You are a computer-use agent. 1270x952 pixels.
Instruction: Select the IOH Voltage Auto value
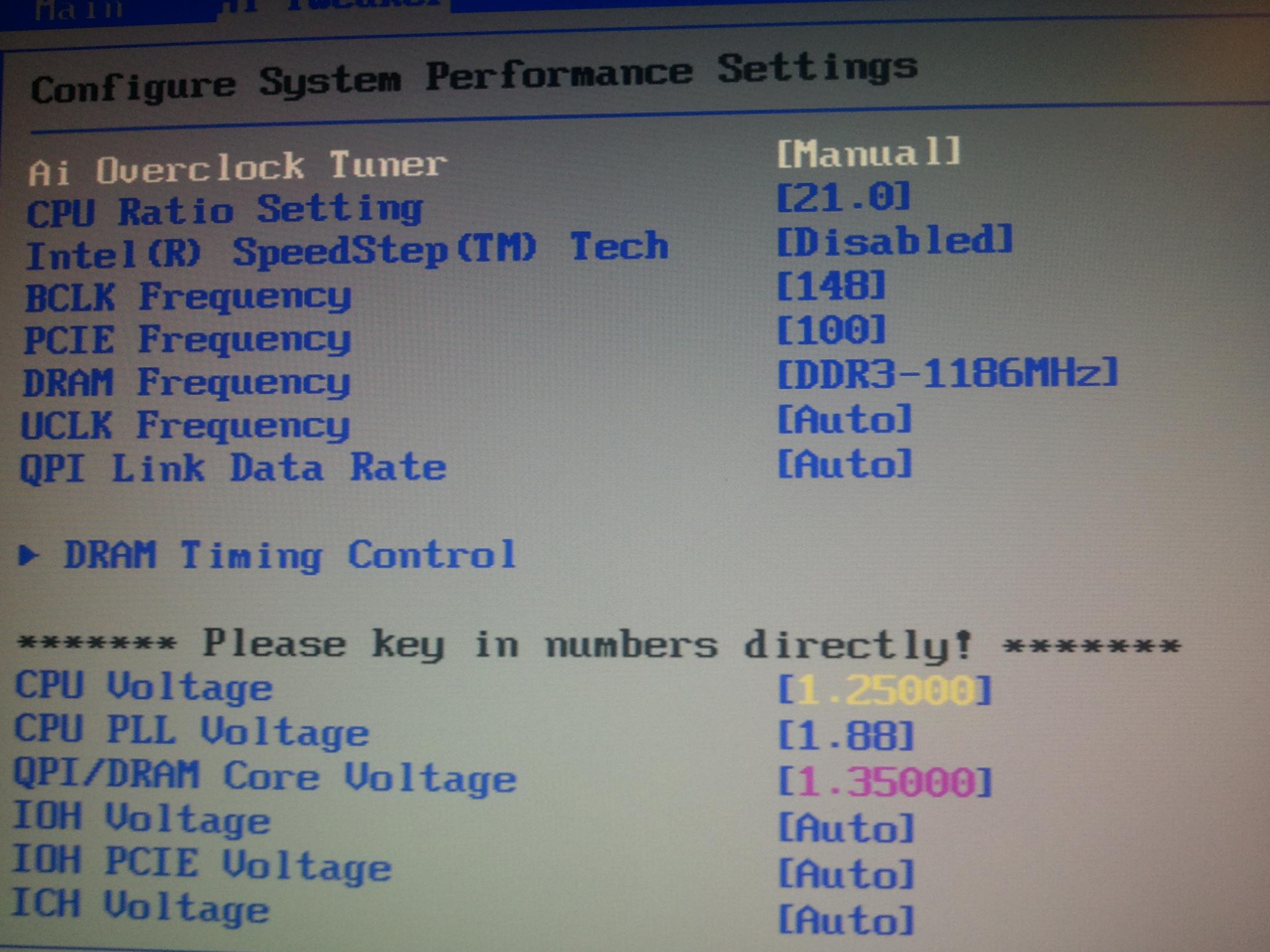[846, 828]
